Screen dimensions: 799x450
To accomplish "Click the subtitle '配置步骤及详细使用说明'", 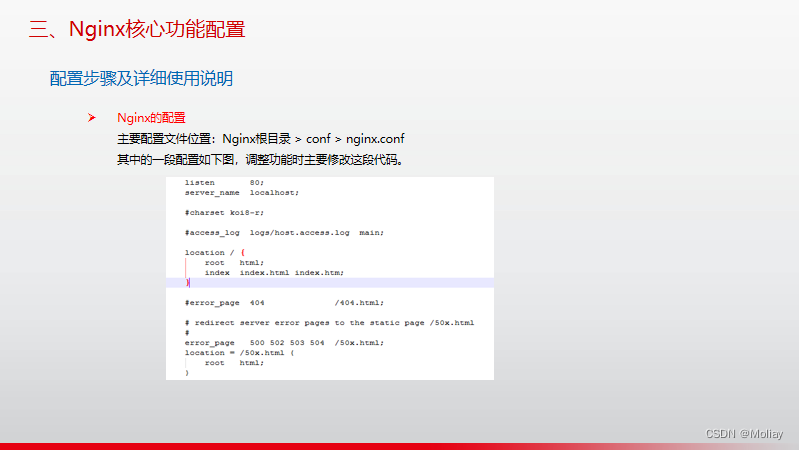I will pos(141,78).
